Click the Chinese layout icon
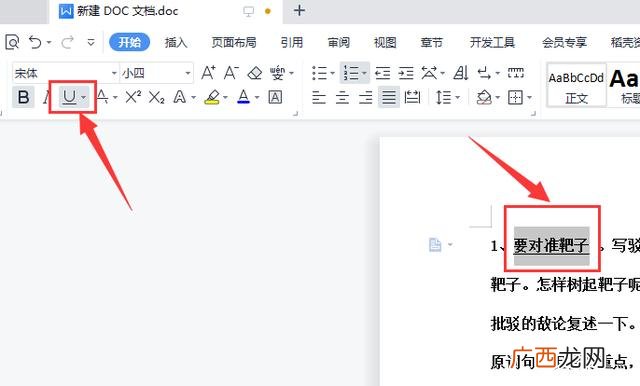 click(430, 73)
